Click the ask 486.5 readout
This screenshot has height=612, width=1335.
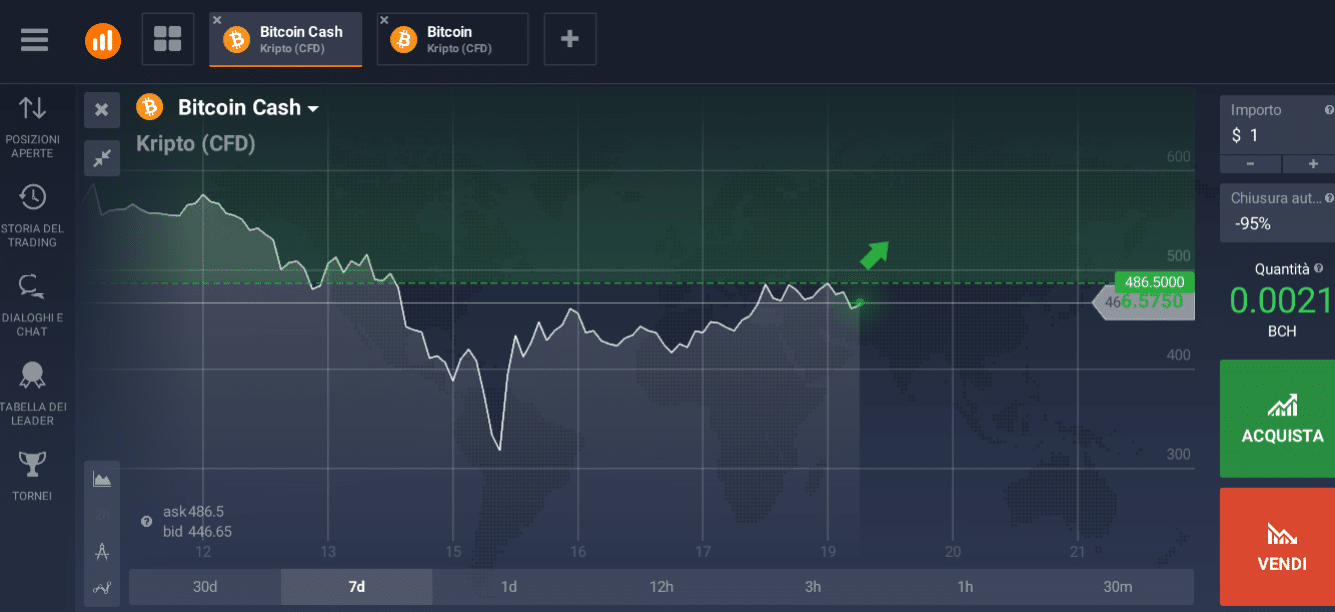pyautogui.click(x=193, y=511)
